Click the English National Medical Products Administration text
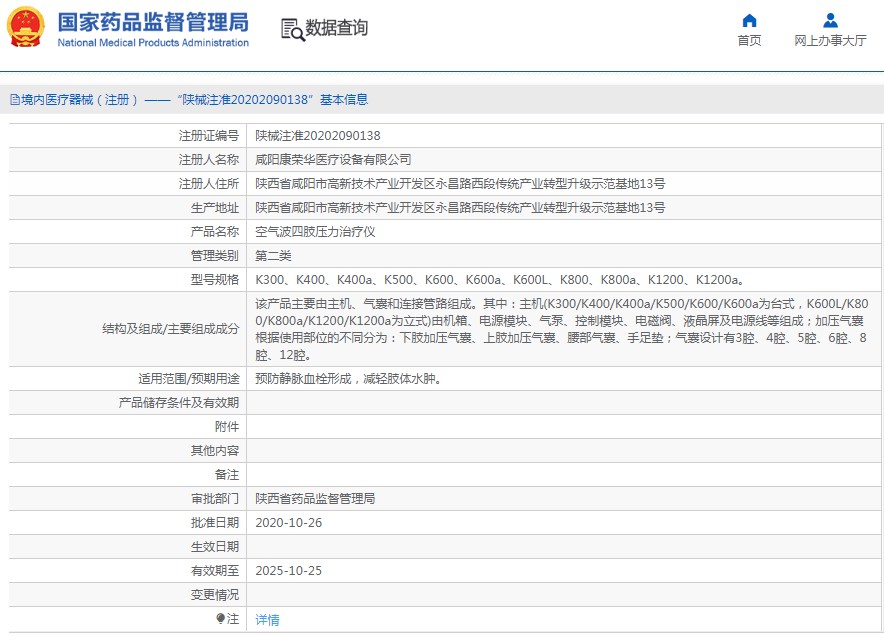884x636 pixels. 153,43
